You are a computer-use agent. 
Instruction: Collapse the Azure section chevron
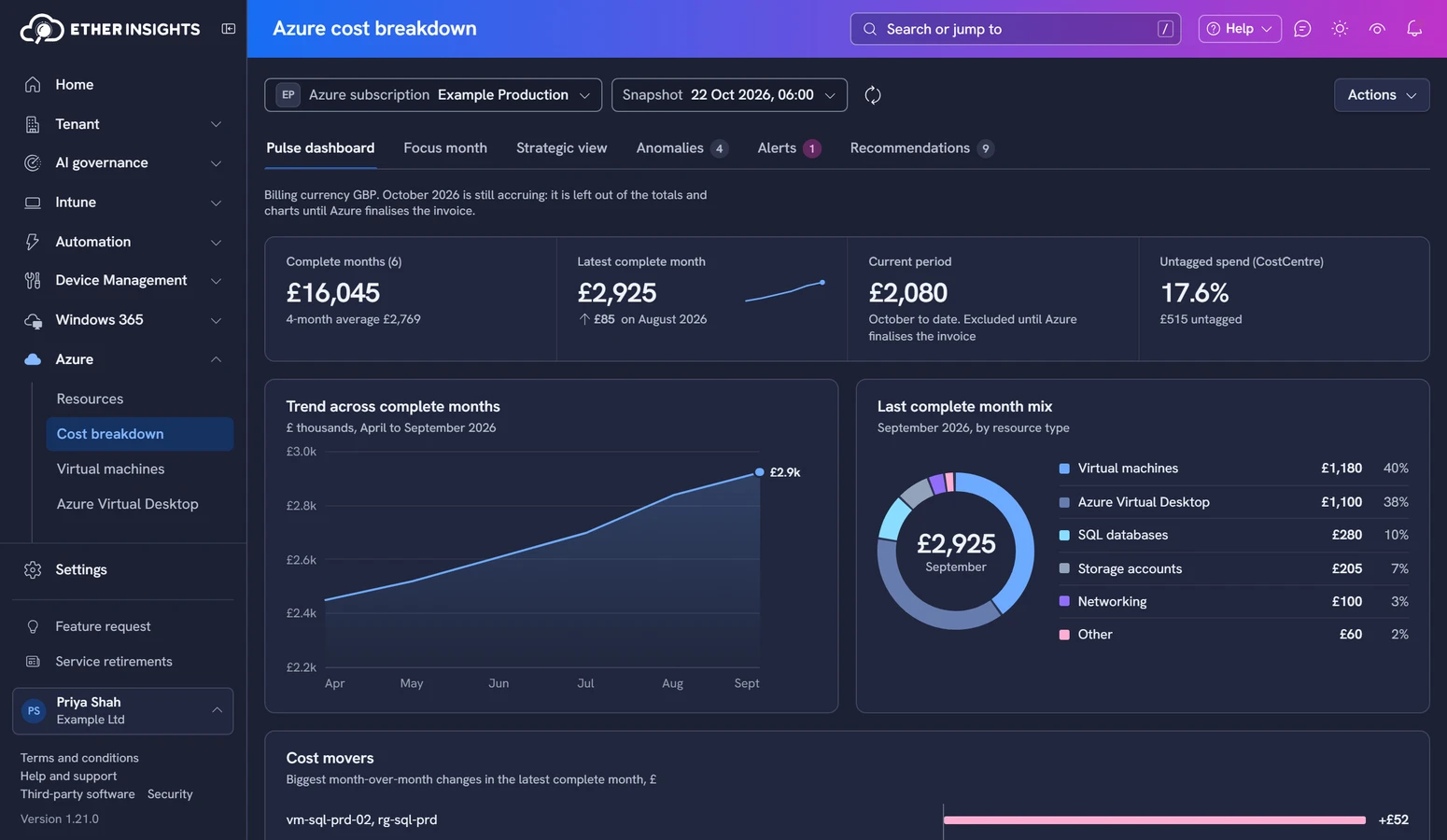(x=216, y=359)
